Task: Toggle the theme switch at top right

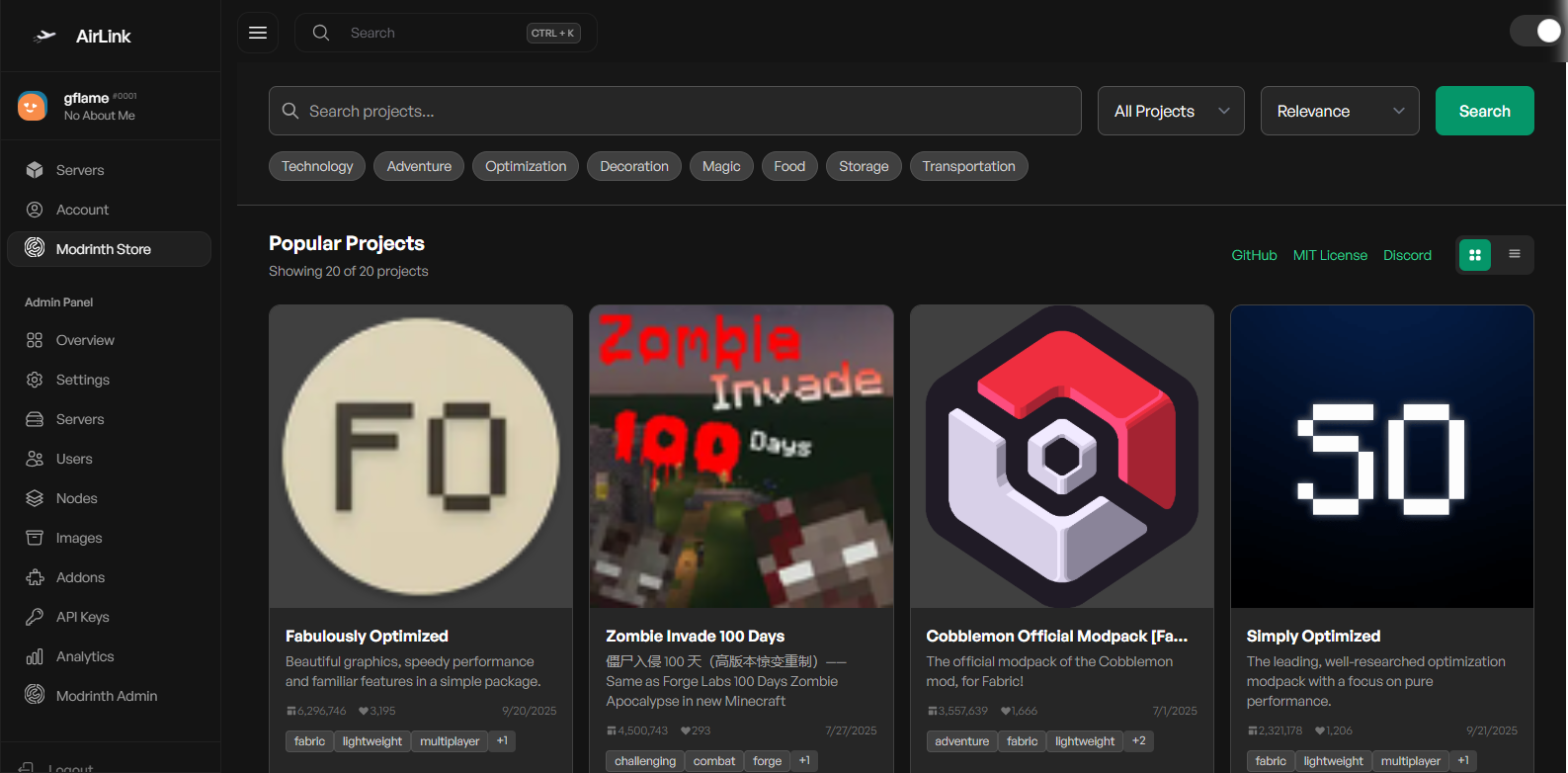Action: [1536, 31]
